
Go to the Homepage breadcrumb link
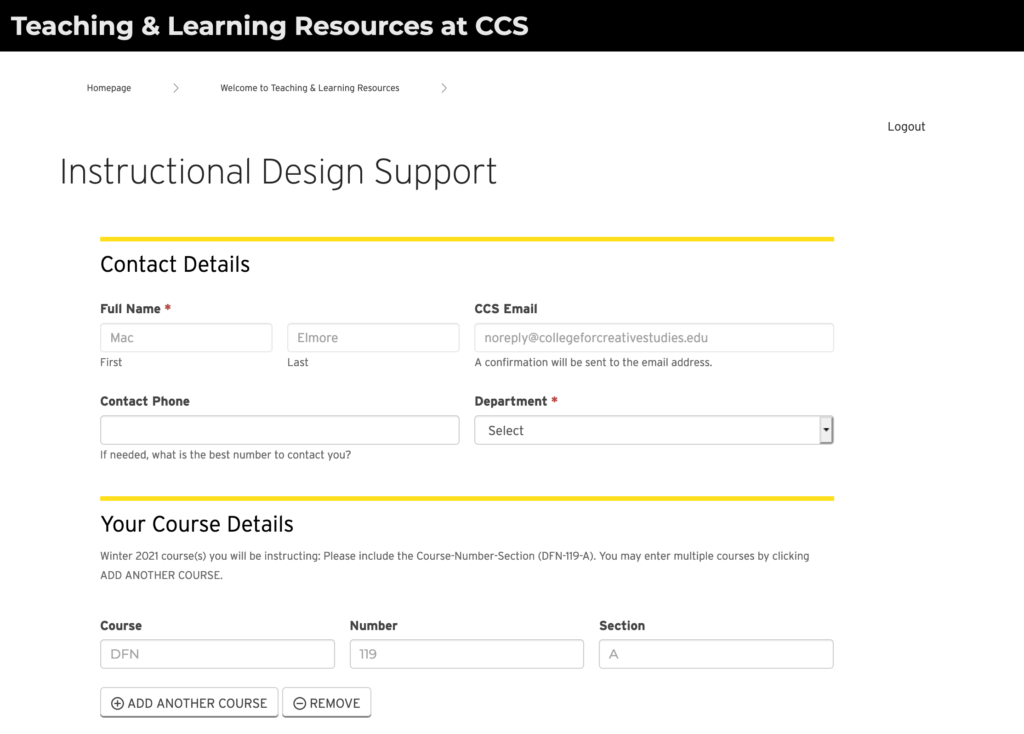pyautogui.click(x=109, y=88)
